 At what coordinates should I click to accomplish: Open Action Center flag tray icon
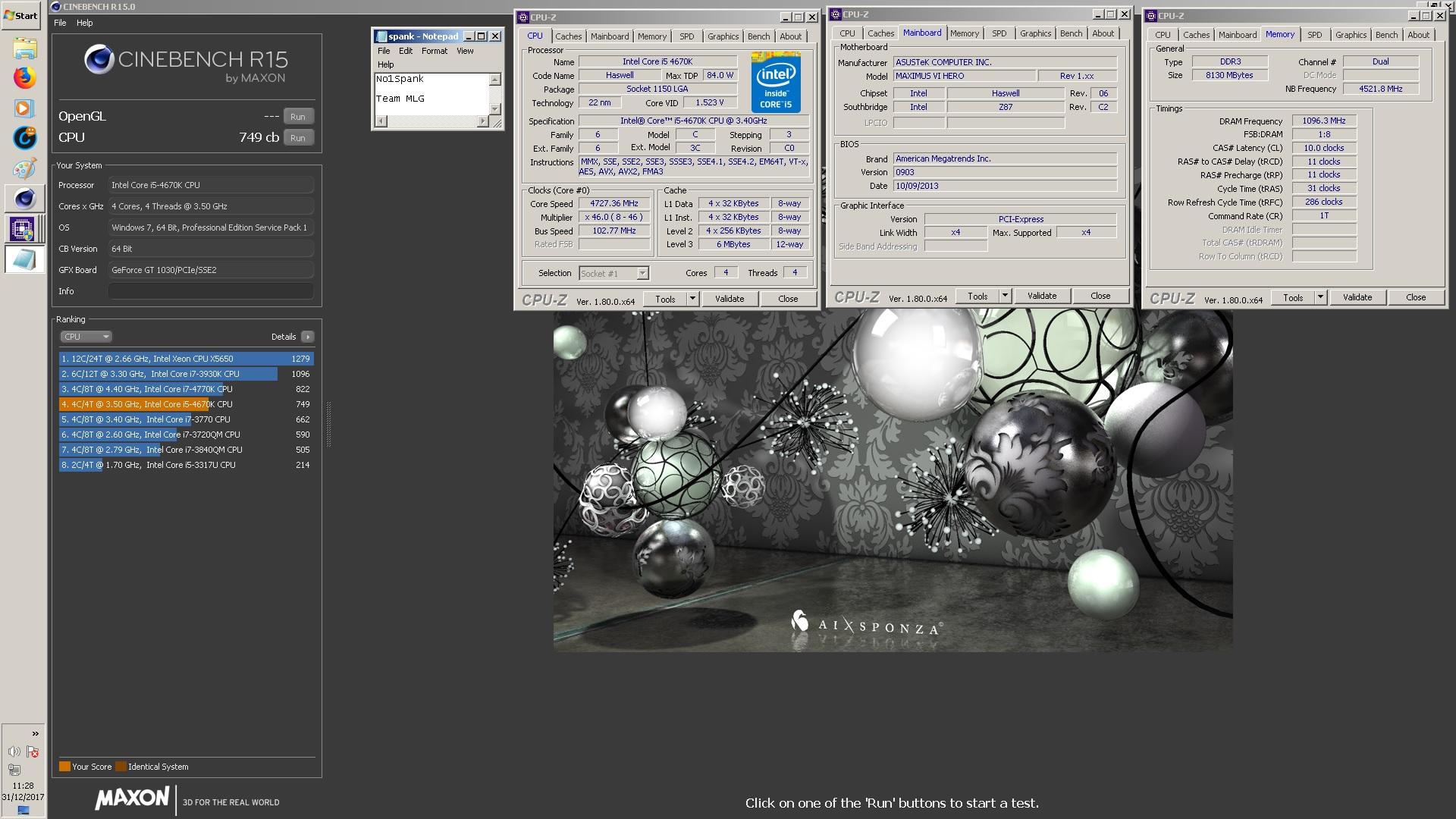(33, 752)
